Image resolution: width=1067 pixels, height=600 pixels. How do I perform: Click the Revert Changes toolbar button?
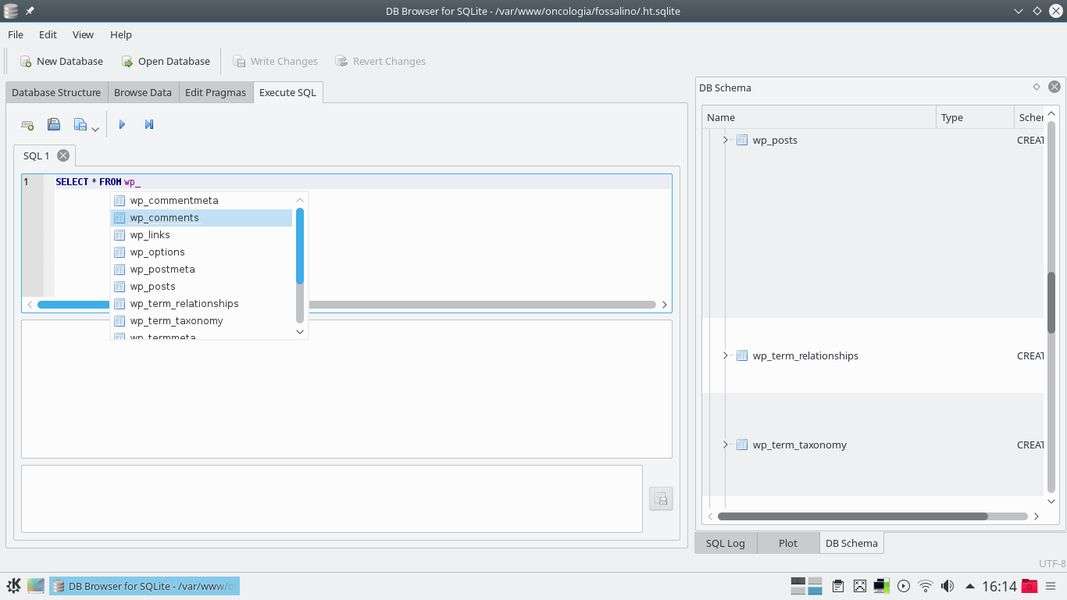coord(380,61)
